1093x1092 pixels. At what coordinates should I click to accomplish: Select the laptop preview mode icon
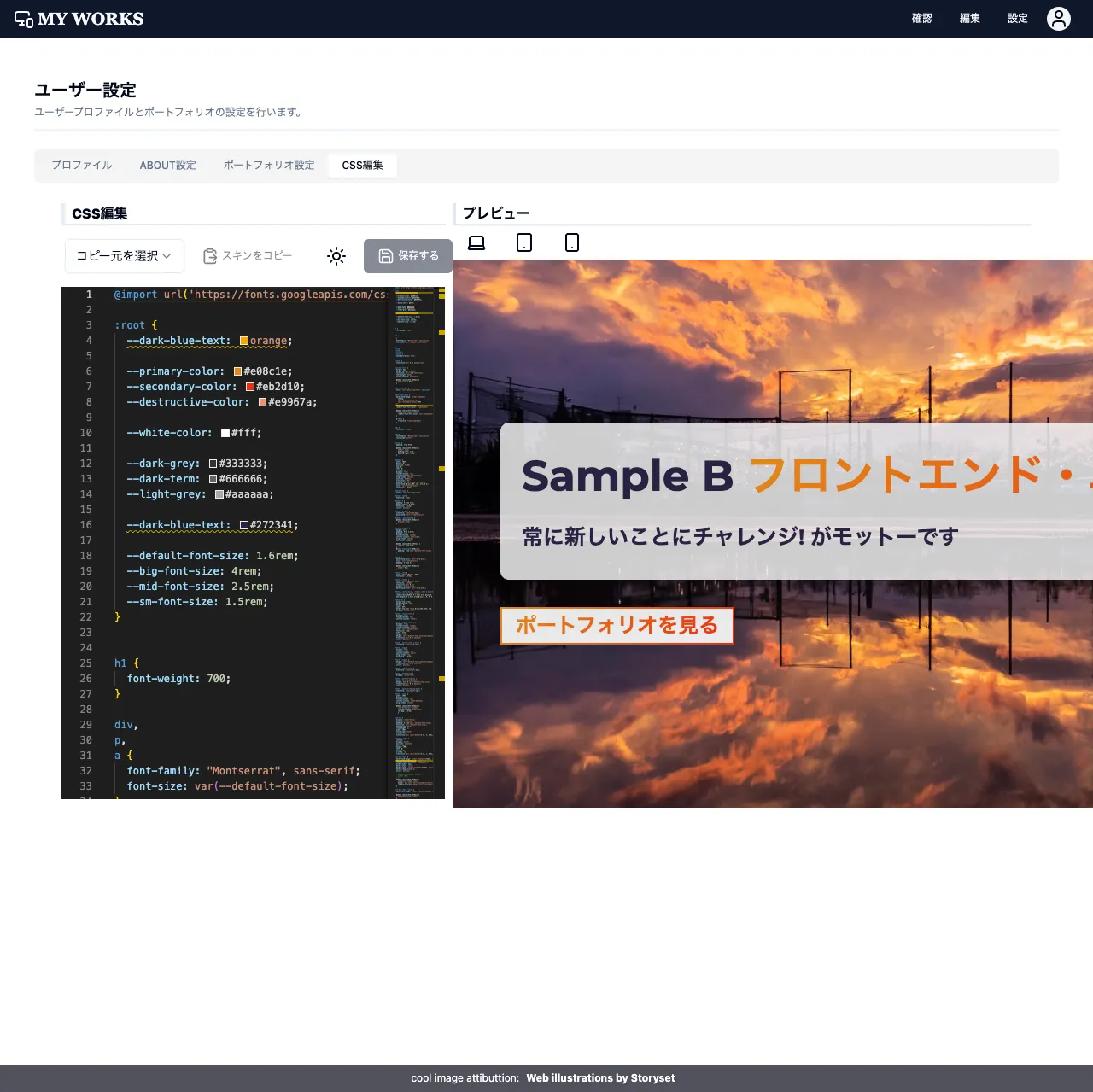pos(476,242)
